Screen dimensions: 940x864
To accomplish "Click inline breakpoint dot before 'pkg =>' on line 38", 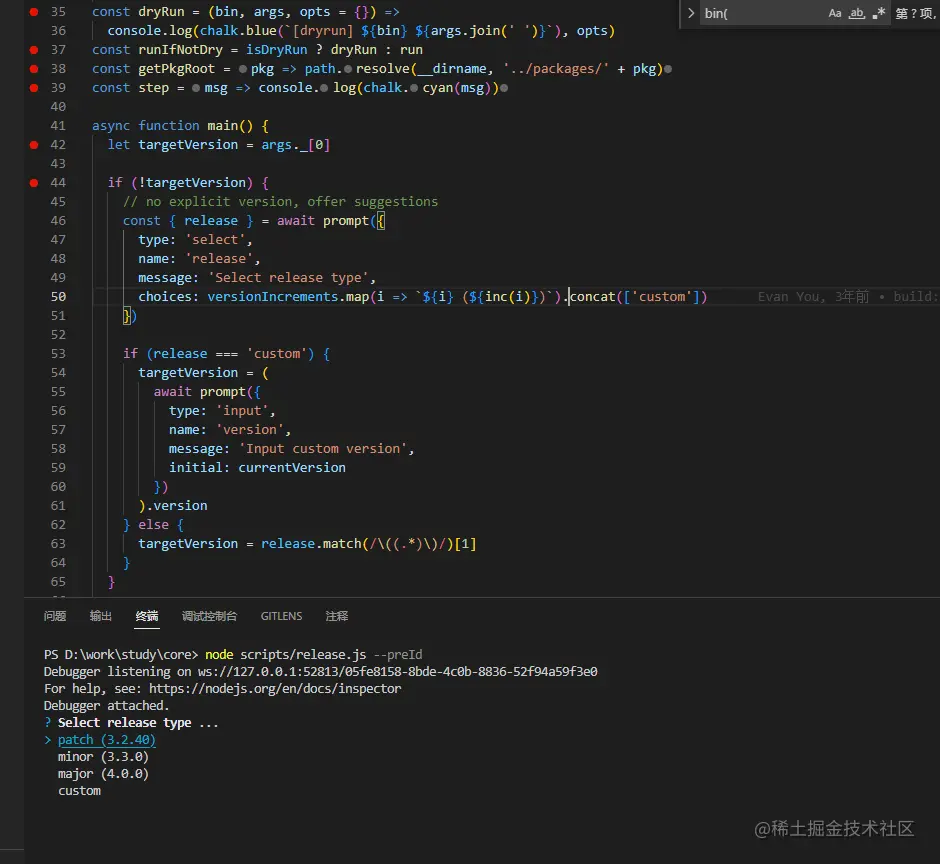I will 243,70.
